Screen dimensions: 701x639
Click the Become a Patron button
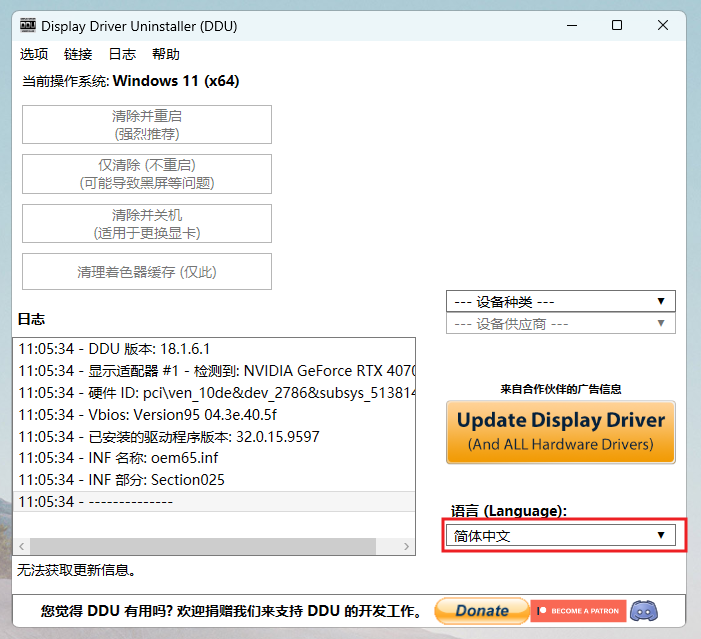tap(578, 611)
